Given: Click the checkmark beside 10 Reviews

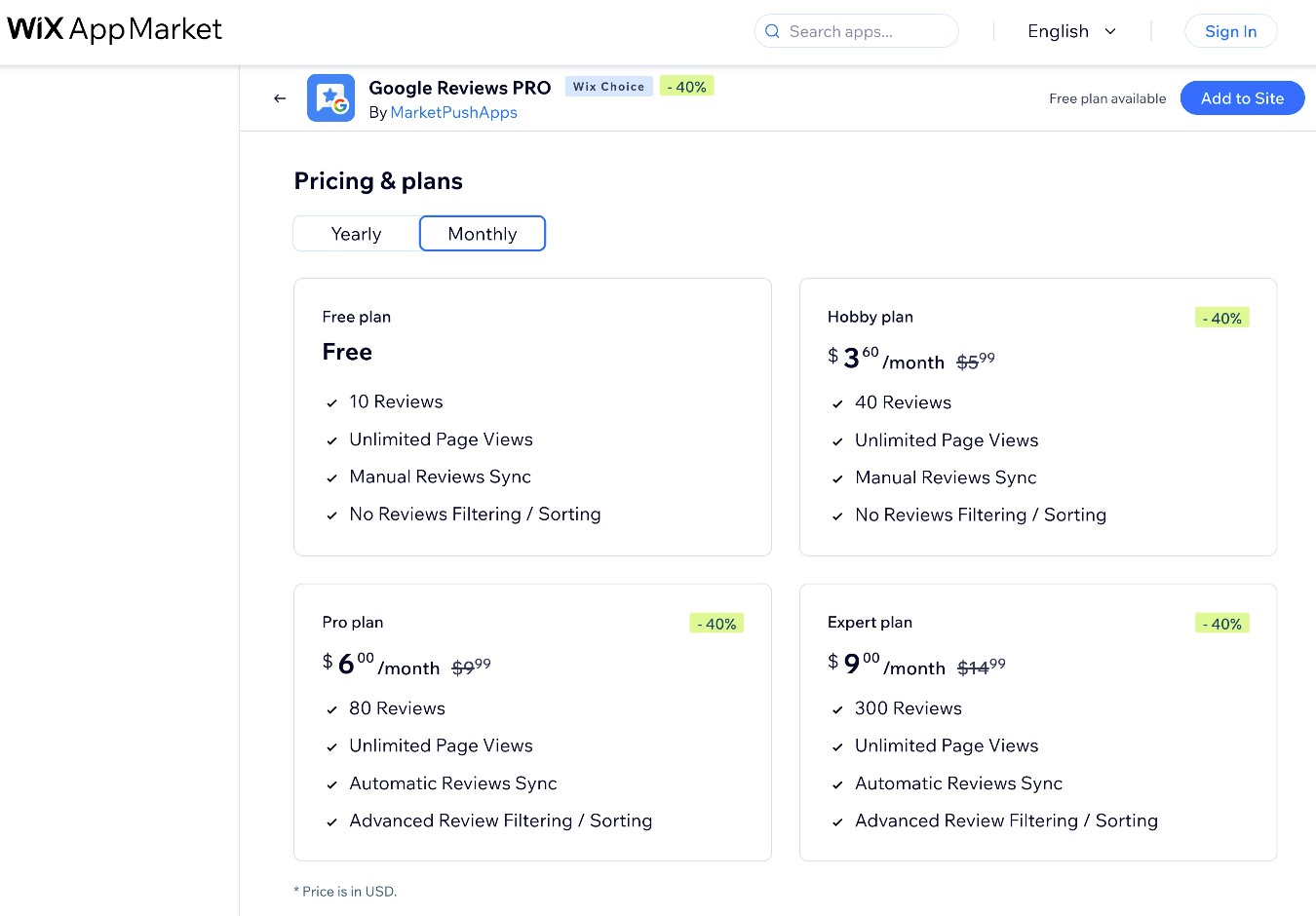Looking at the screenshot, I should [332, 402].
